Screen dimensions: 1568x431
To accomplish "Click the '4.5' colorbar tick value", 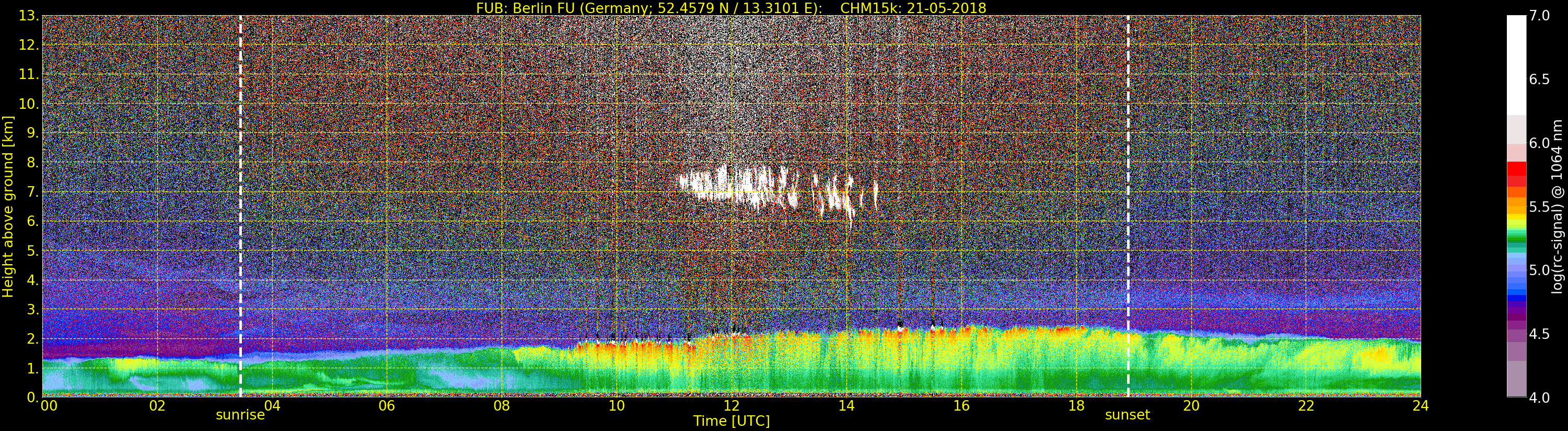I will click(x=1540, y=334).
